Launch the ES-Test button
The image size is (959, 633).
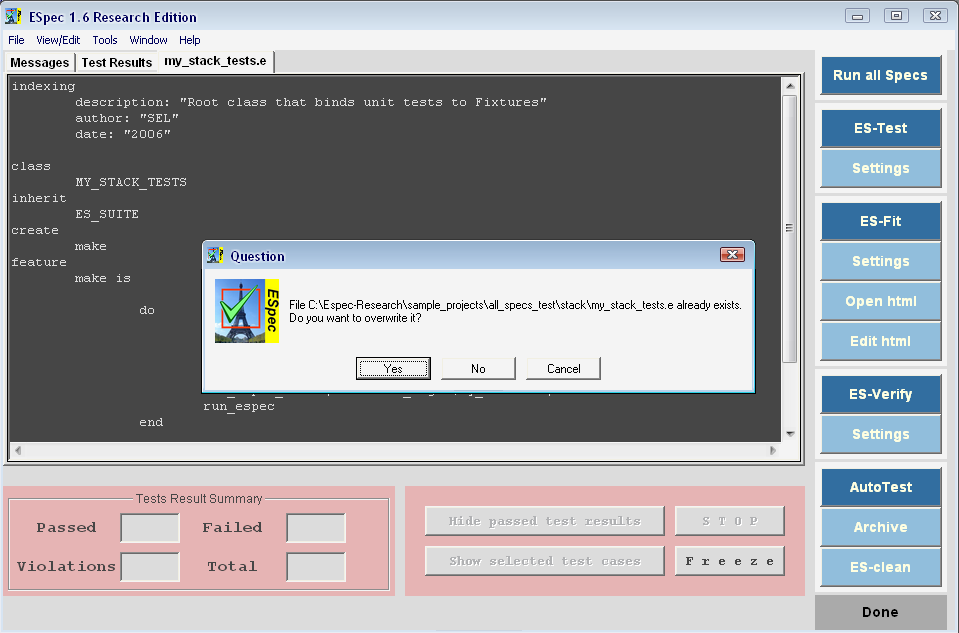[880, 128]
